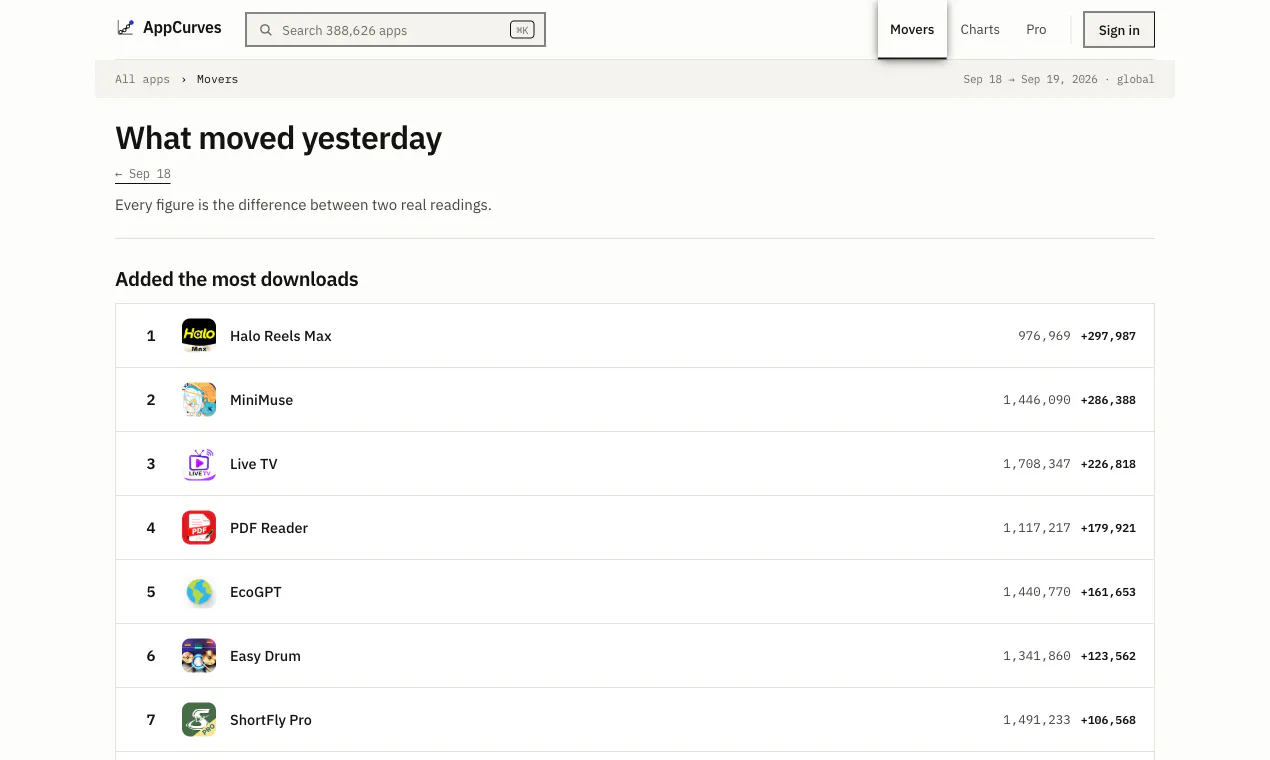Click the +179,921 download gain
Image resolution: width=1270 pixels, height=760 pixels.
pyautogui.click(x=1108, y=528)
